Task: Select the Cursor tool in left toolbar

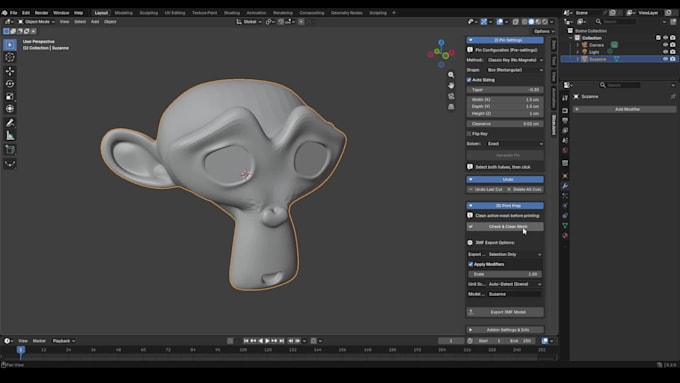Action: pyautogui.click(x=10, y=57)
